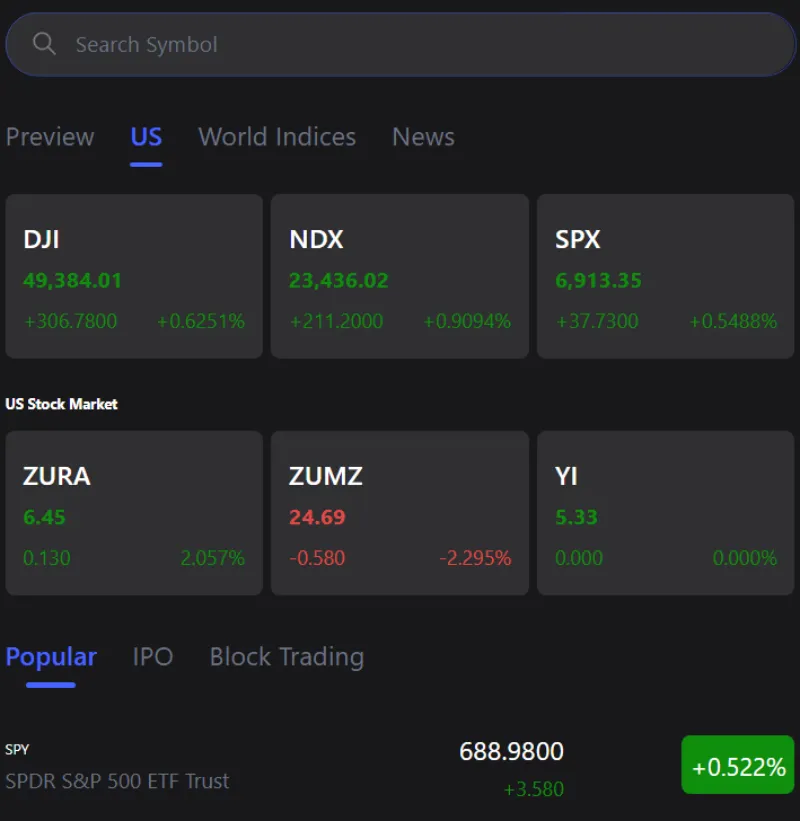Switch to the Popular list tab

pos(51,657)
